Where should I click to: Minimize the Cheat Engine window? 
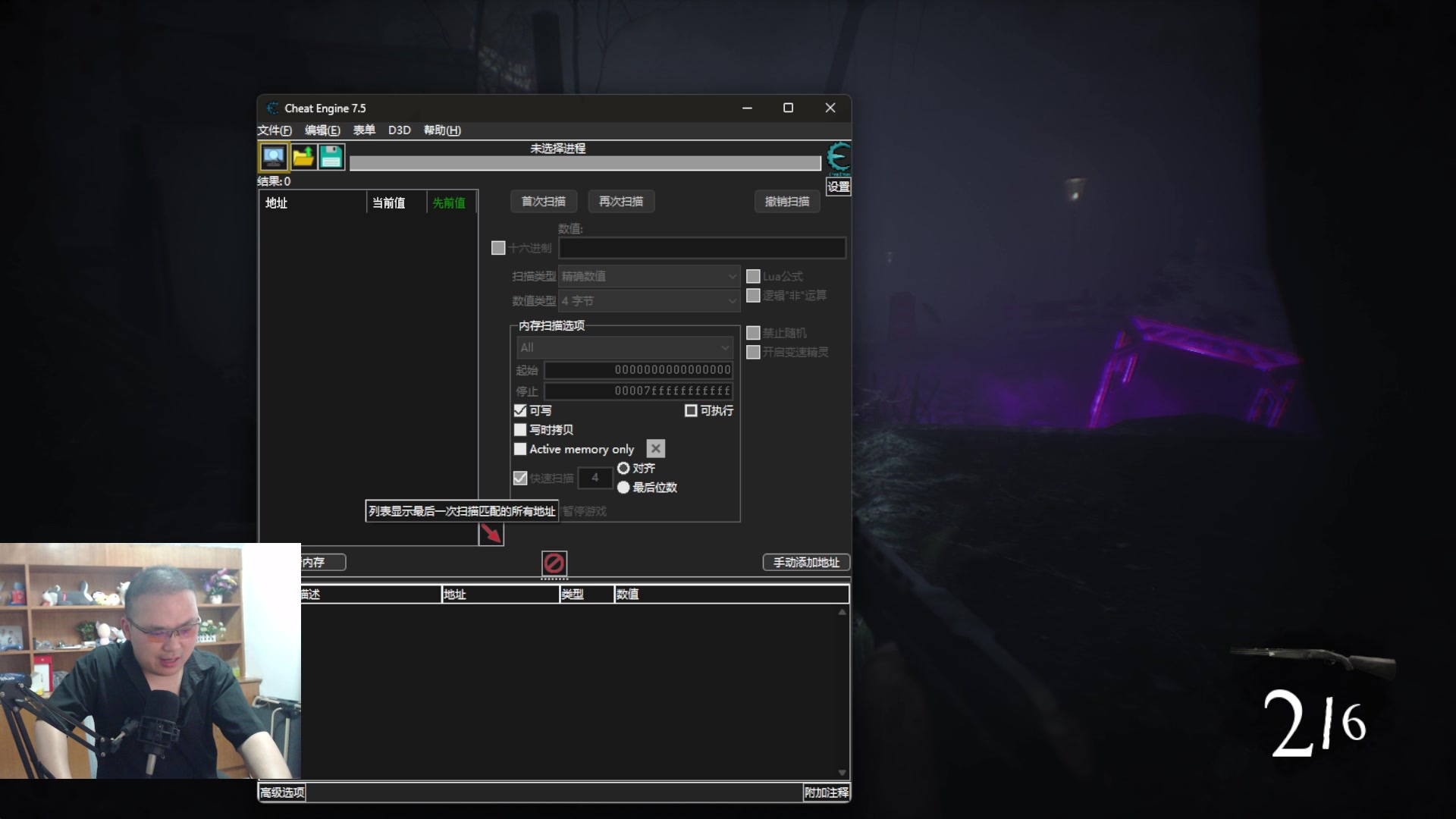pos(747,108)
